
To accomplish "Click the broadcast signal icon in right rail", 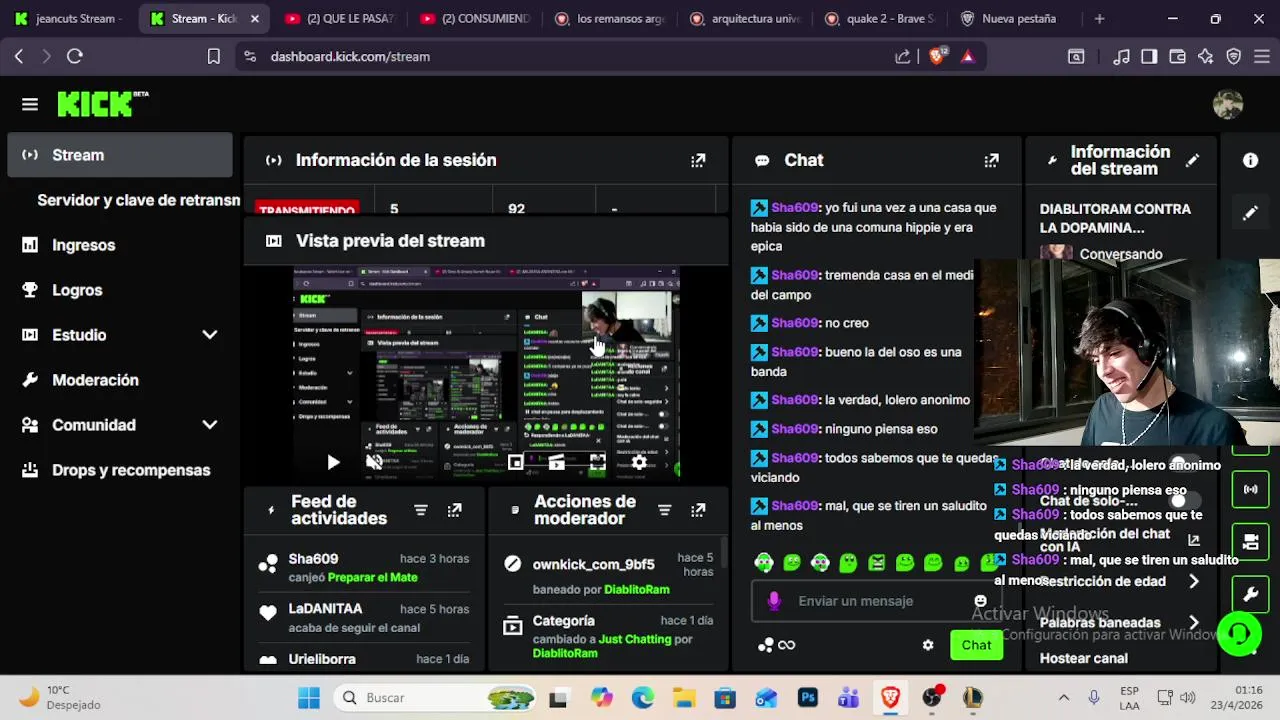I will click(1250, 489).
